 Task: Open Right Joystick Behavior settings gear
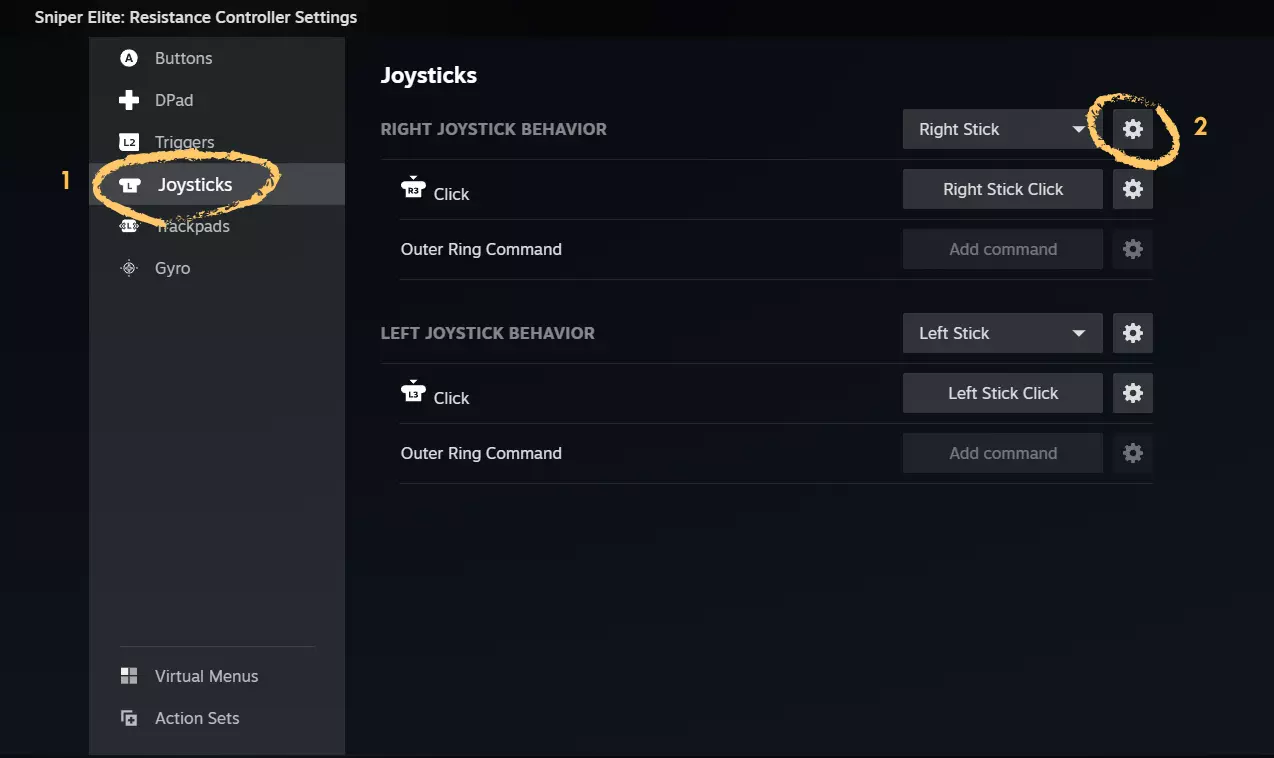[x=1132, y=129]
